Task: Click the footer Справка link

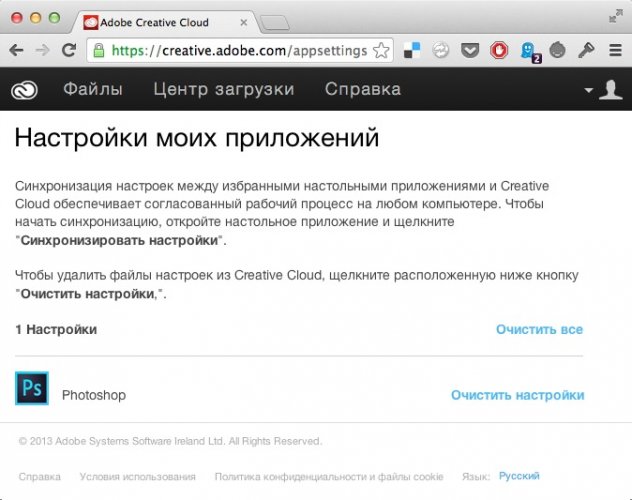Action: (x=40, y=477)
